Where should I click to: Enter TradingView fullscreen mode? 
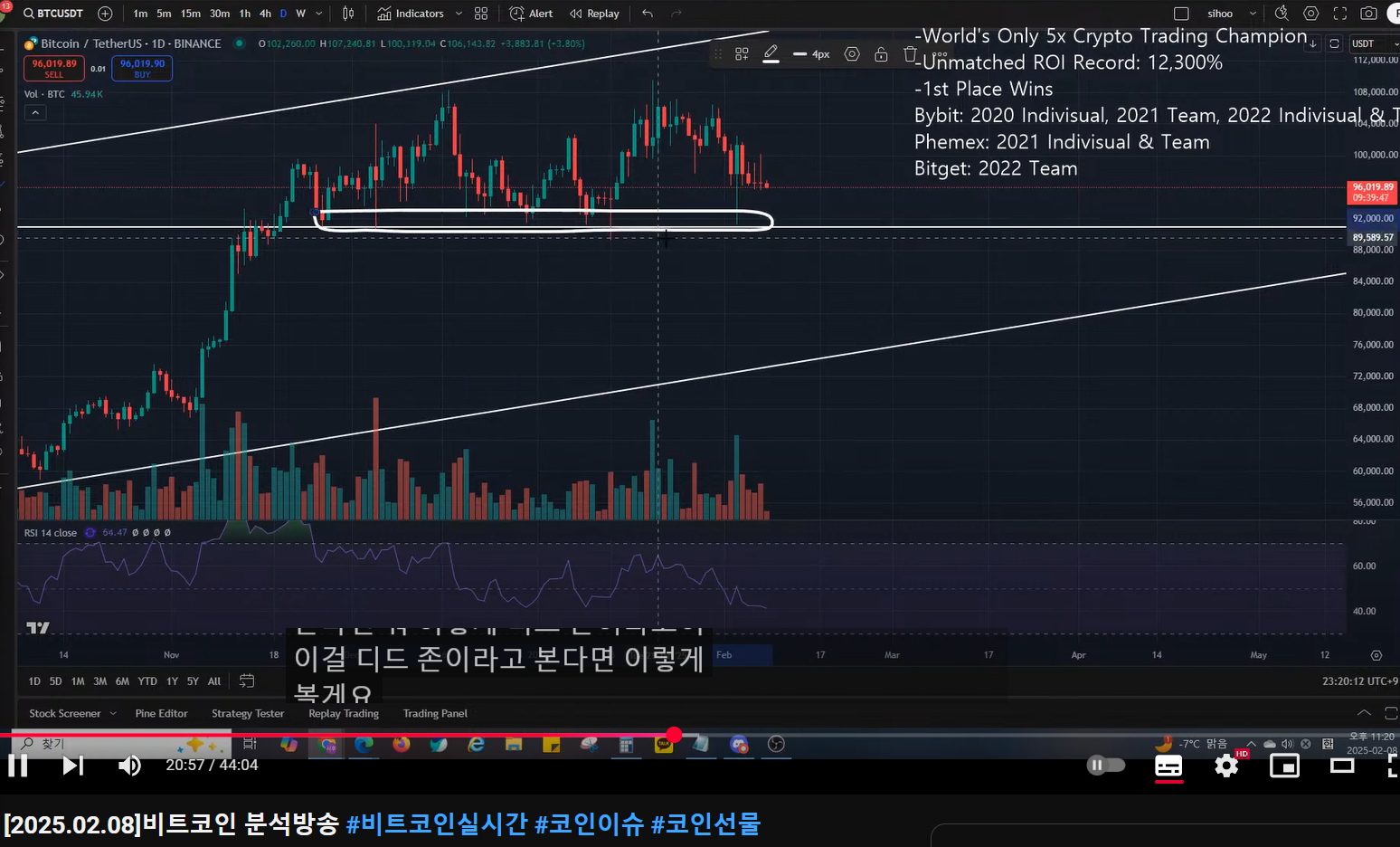[x=1340, y=14]
